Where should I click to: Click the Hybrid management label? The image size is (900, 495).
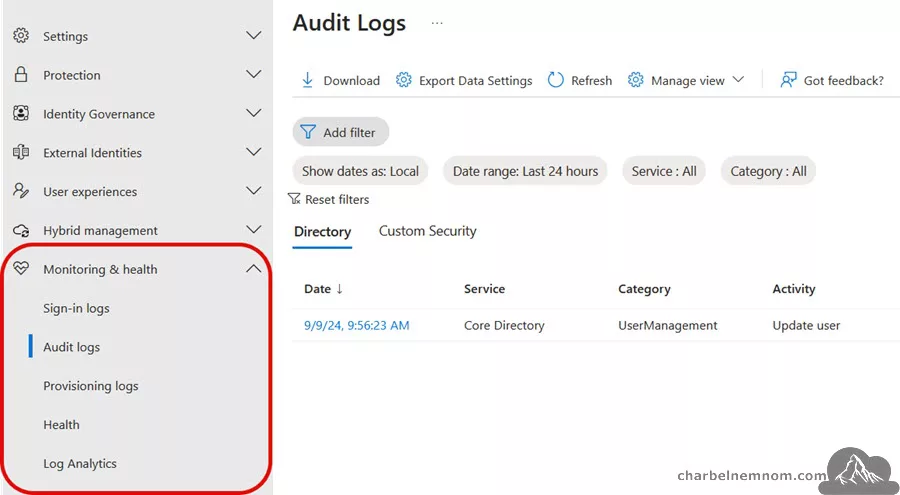(x=100, y=231)
